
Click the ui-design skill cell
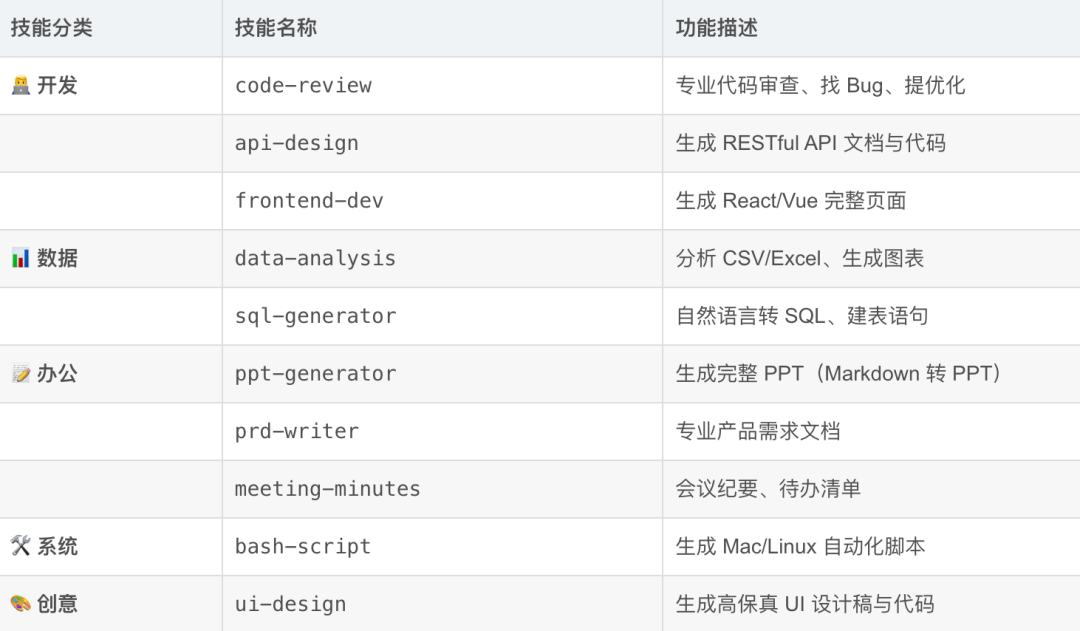pos(442,604)
